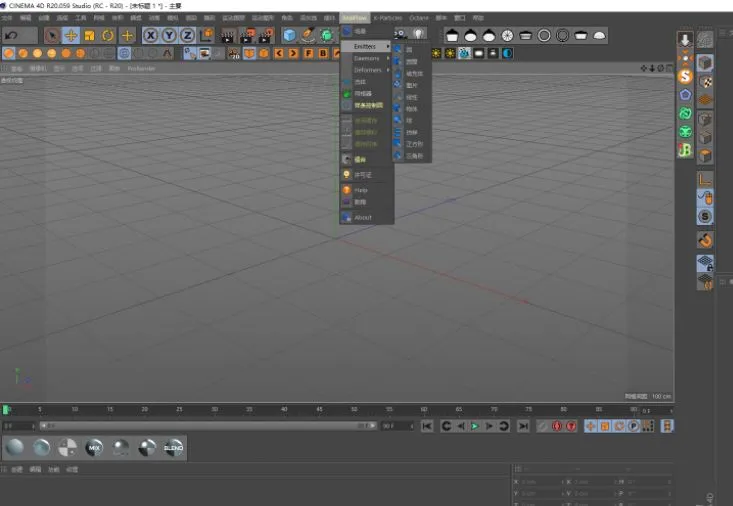Image resolution: width=733 pixels, height=506 pixels.
Task: Click the orange F front view icon
Action: (308, 53)
